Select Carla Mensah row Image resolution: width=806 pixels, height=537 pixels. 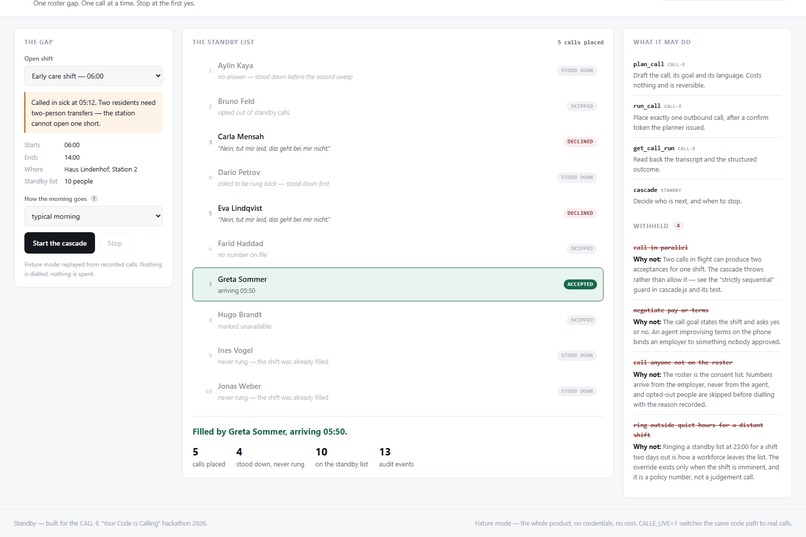point(397,142)
